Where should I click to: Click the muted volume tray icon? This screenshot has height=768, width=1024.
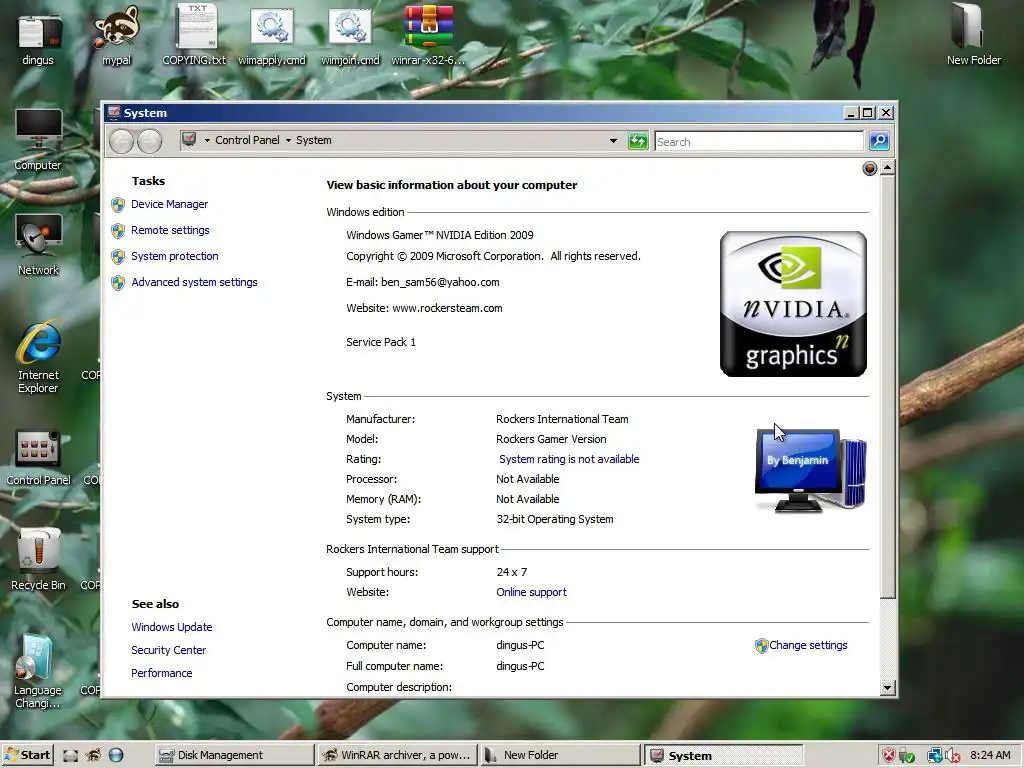coord(953,756)
